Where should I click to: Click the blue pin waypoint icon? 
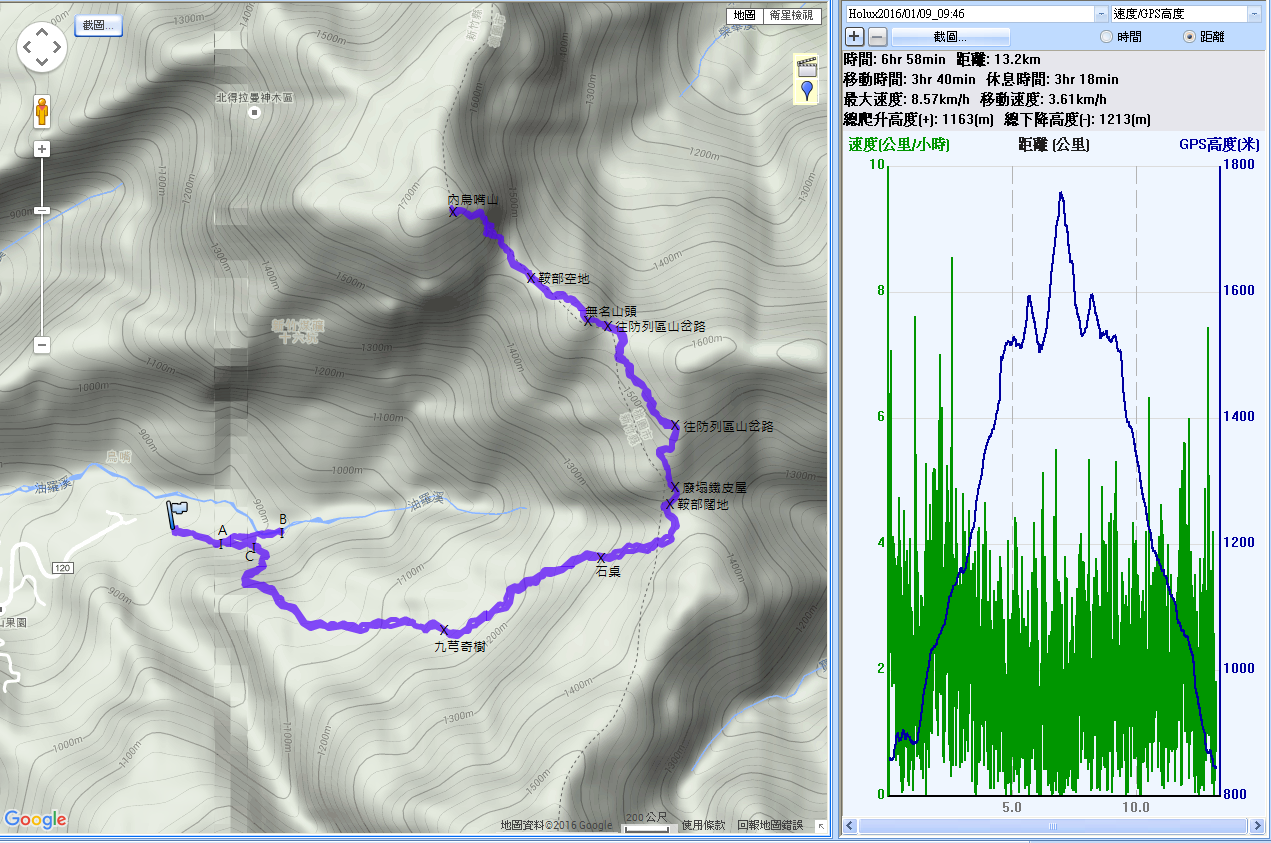807,92
